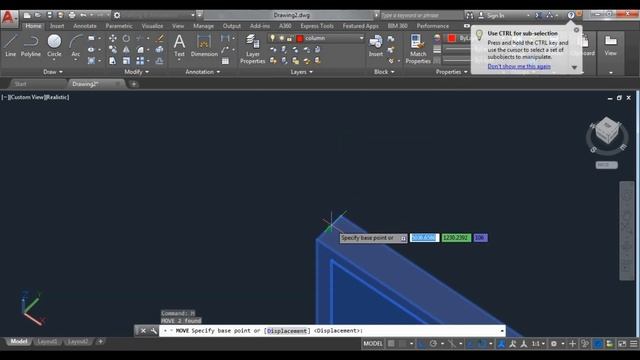640x360 pixels.
Task: Open the Dimension tool
Action: [204, 46]
